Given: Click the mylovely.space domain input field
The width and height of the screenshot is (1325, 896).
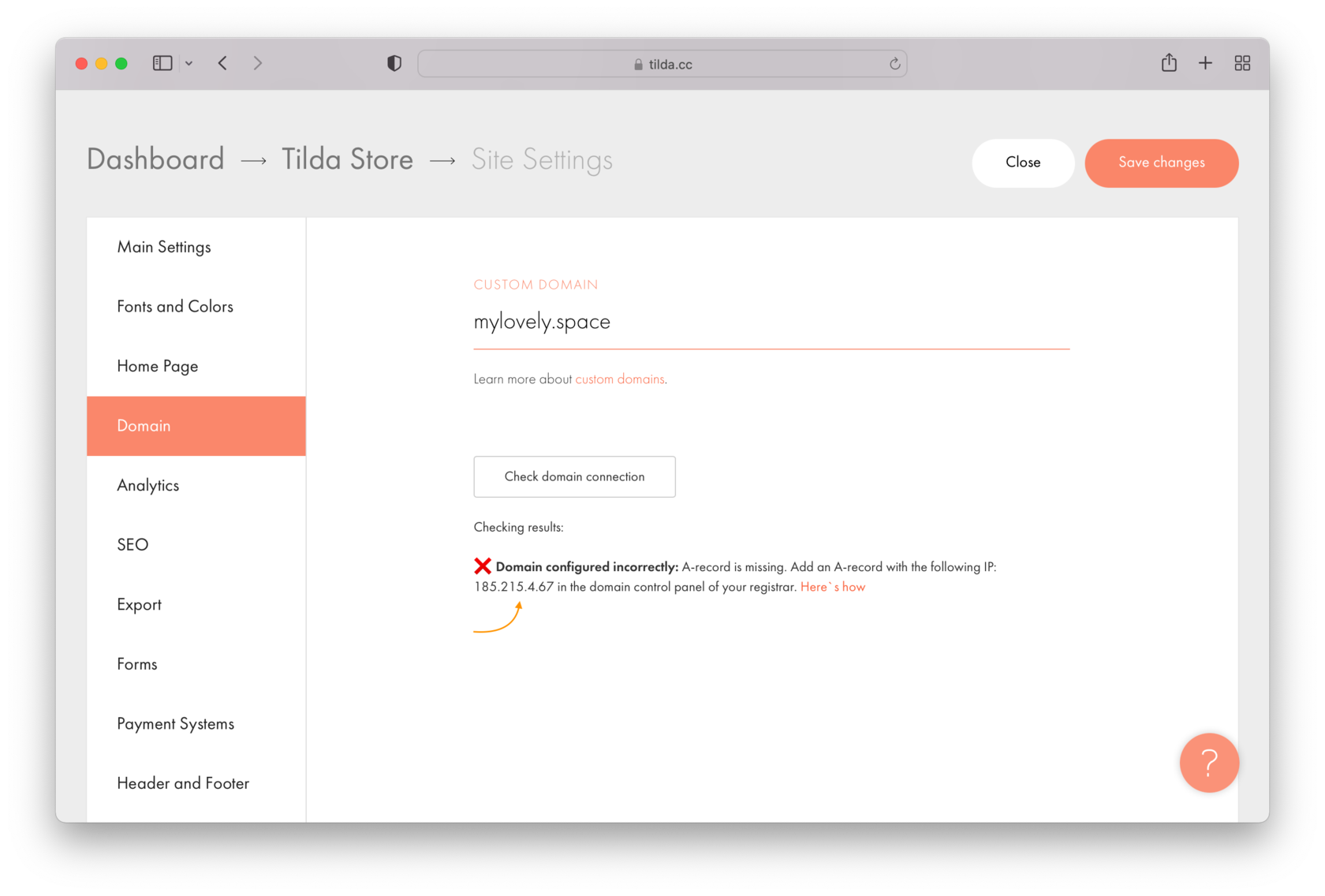Looking at the screenshot, I should click(771, 322).
